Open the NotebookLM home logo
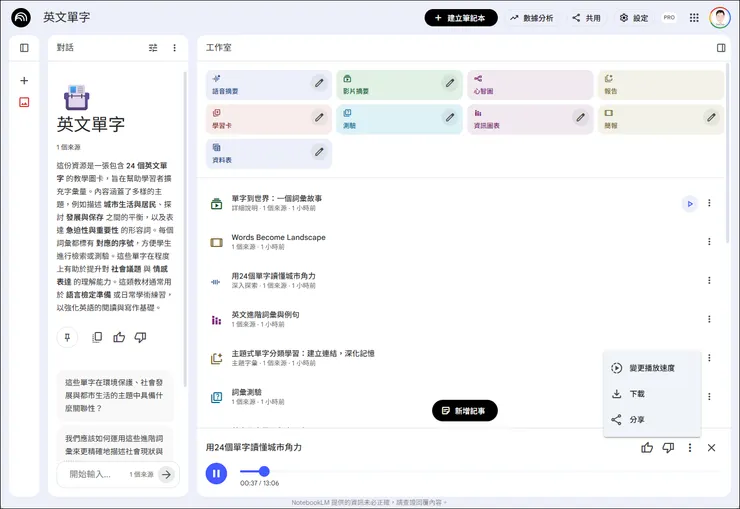This screenshot has height=509, width=740. point(21,18)
